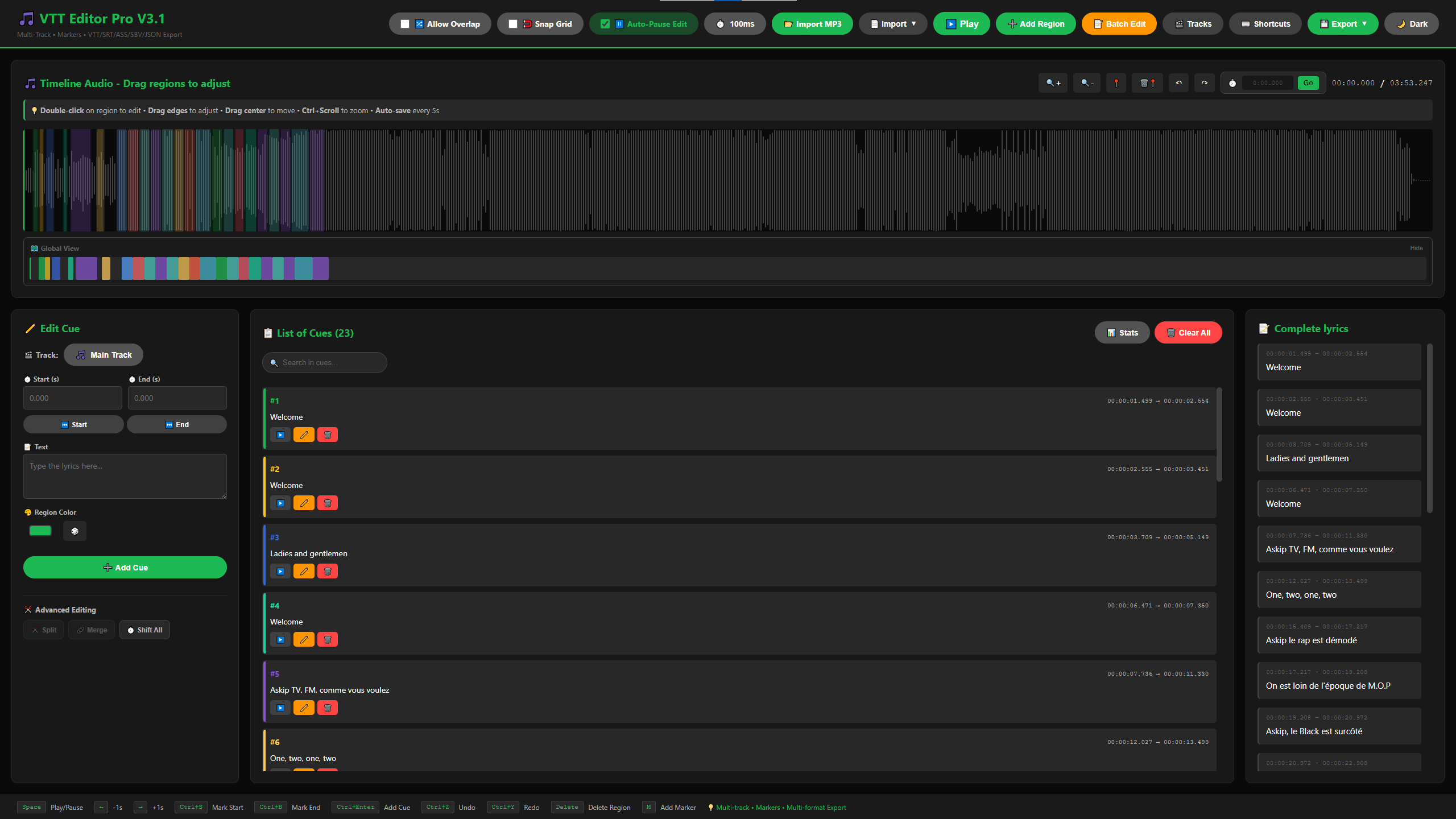Click the green Add Cue button

tap(125, 568)
